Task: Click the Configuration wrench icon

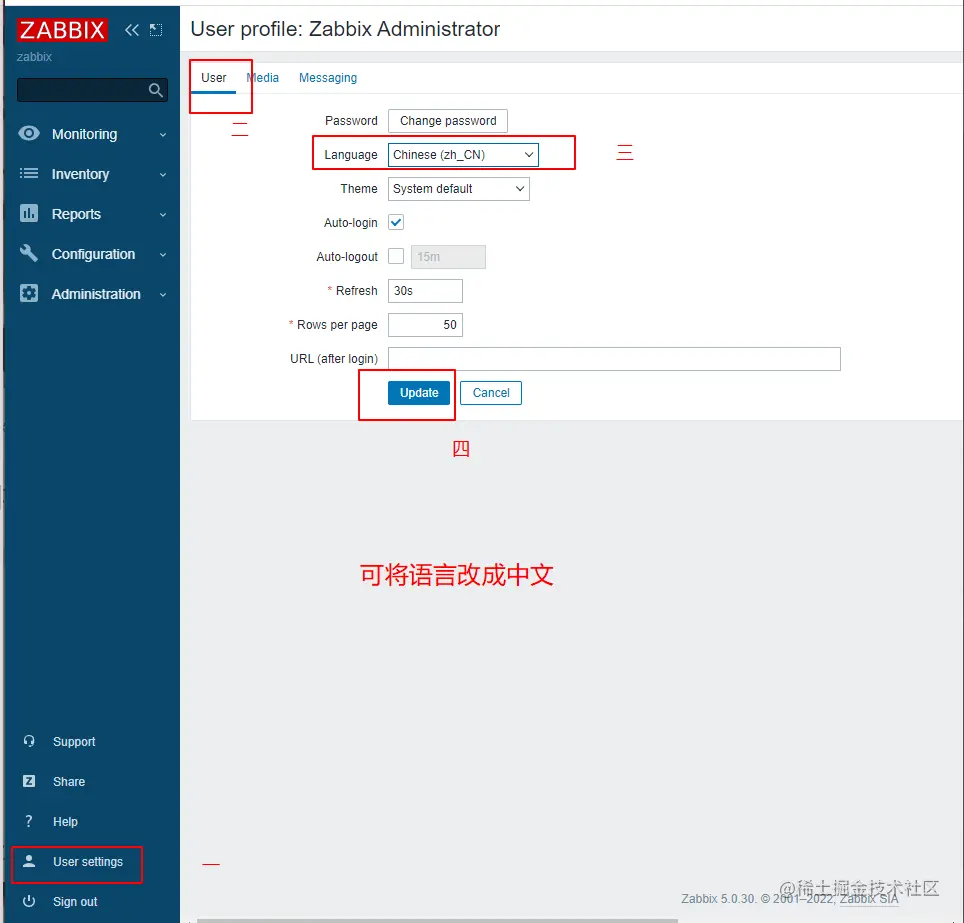Action: click(29, 253)
